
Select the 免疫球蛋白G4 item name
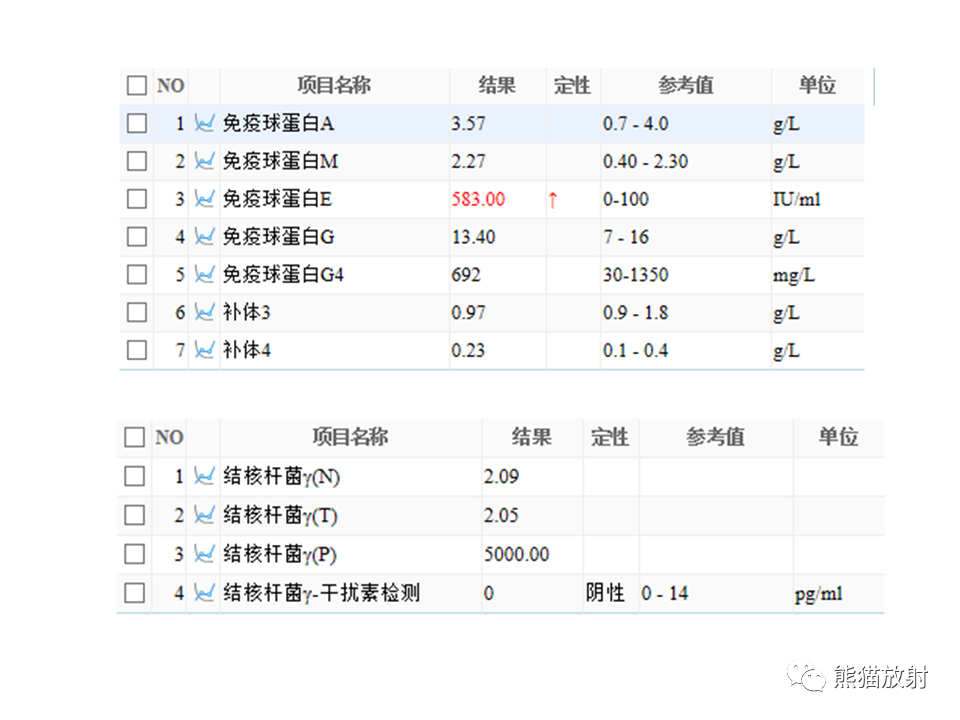[x=283, y=275]
